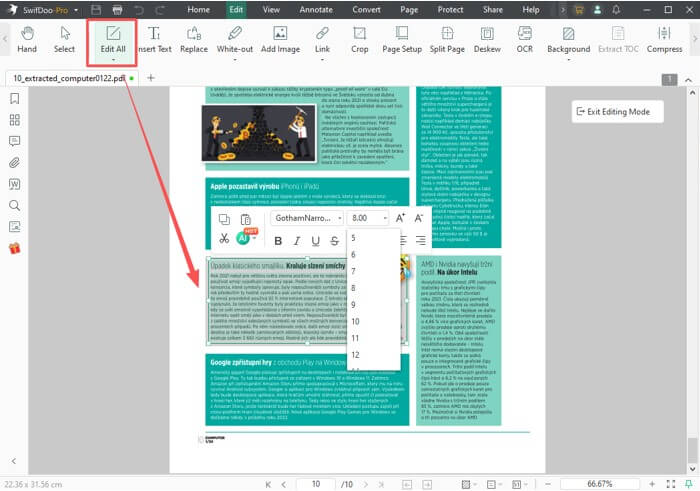This screenshot has height=491, width=700.
Task: Decrease font size with the A- icon
Action: 419,218
